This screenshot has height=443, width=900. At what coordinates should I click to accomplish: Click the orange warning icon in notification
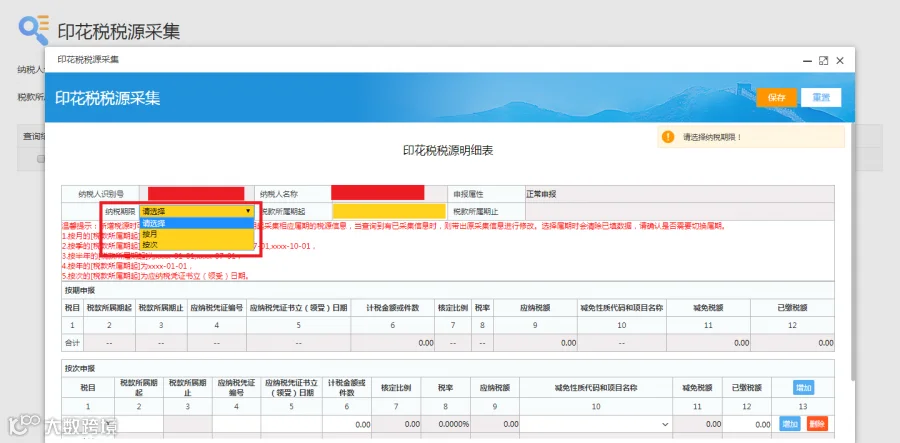pos(668,137)
